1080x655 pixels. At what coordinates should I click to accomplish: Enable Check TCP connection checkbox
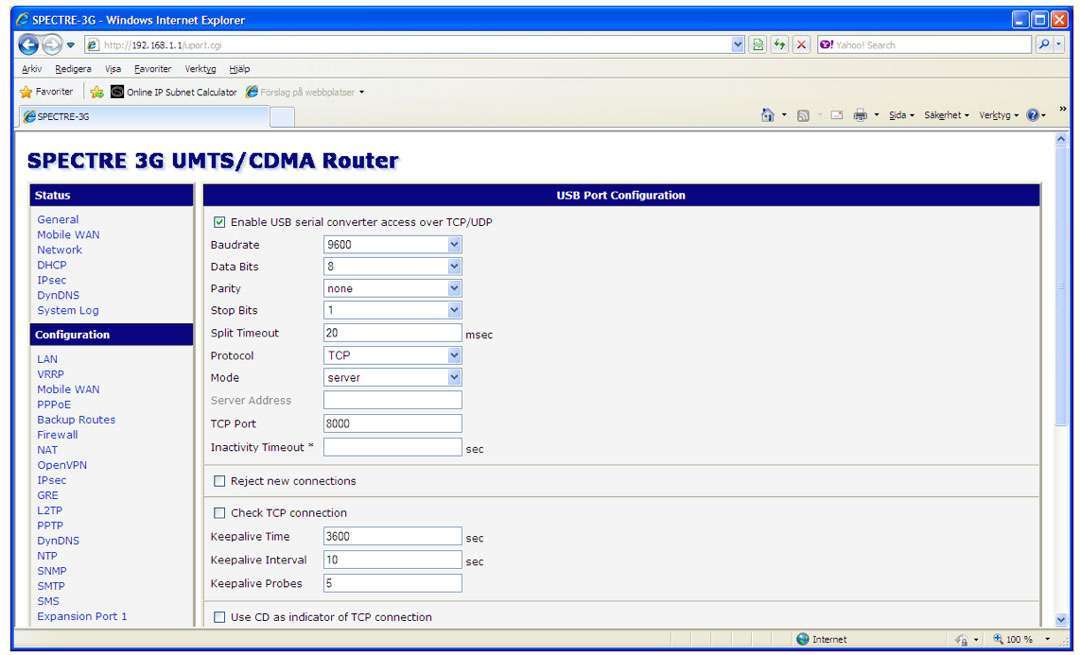[x=219, y=512]
